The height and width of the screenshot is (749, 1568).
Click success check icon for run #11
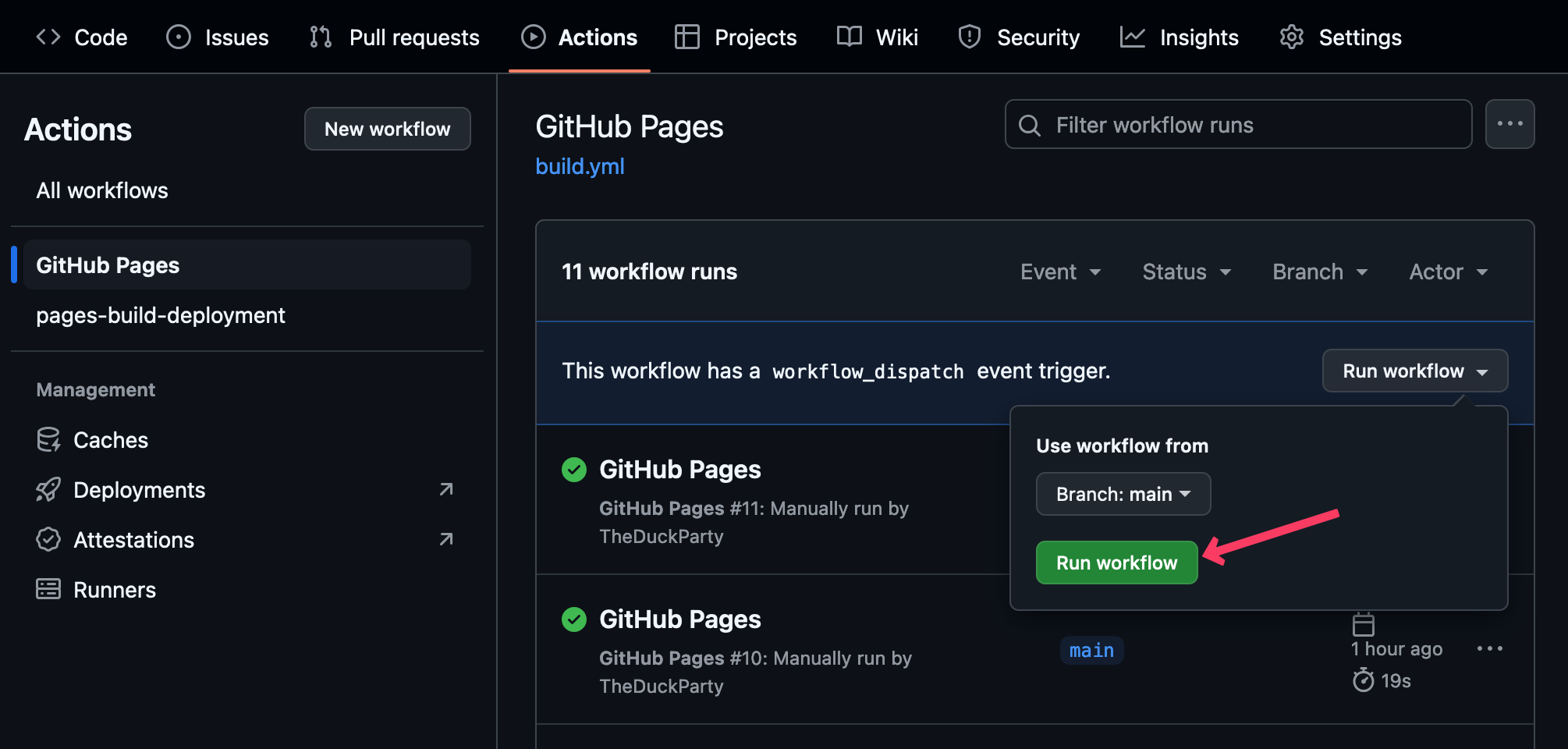(x=574, y=470)
